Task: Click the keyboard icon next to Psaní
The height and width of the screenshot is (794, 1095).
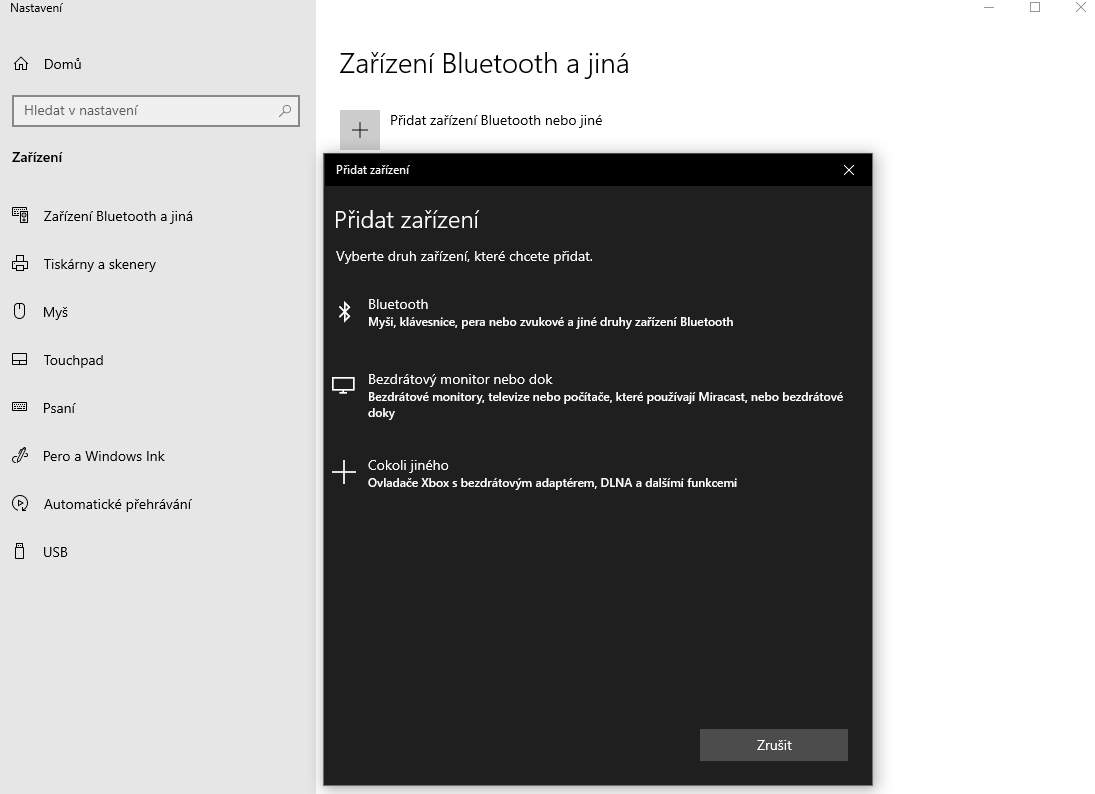Action: click(x=20, y=408)
